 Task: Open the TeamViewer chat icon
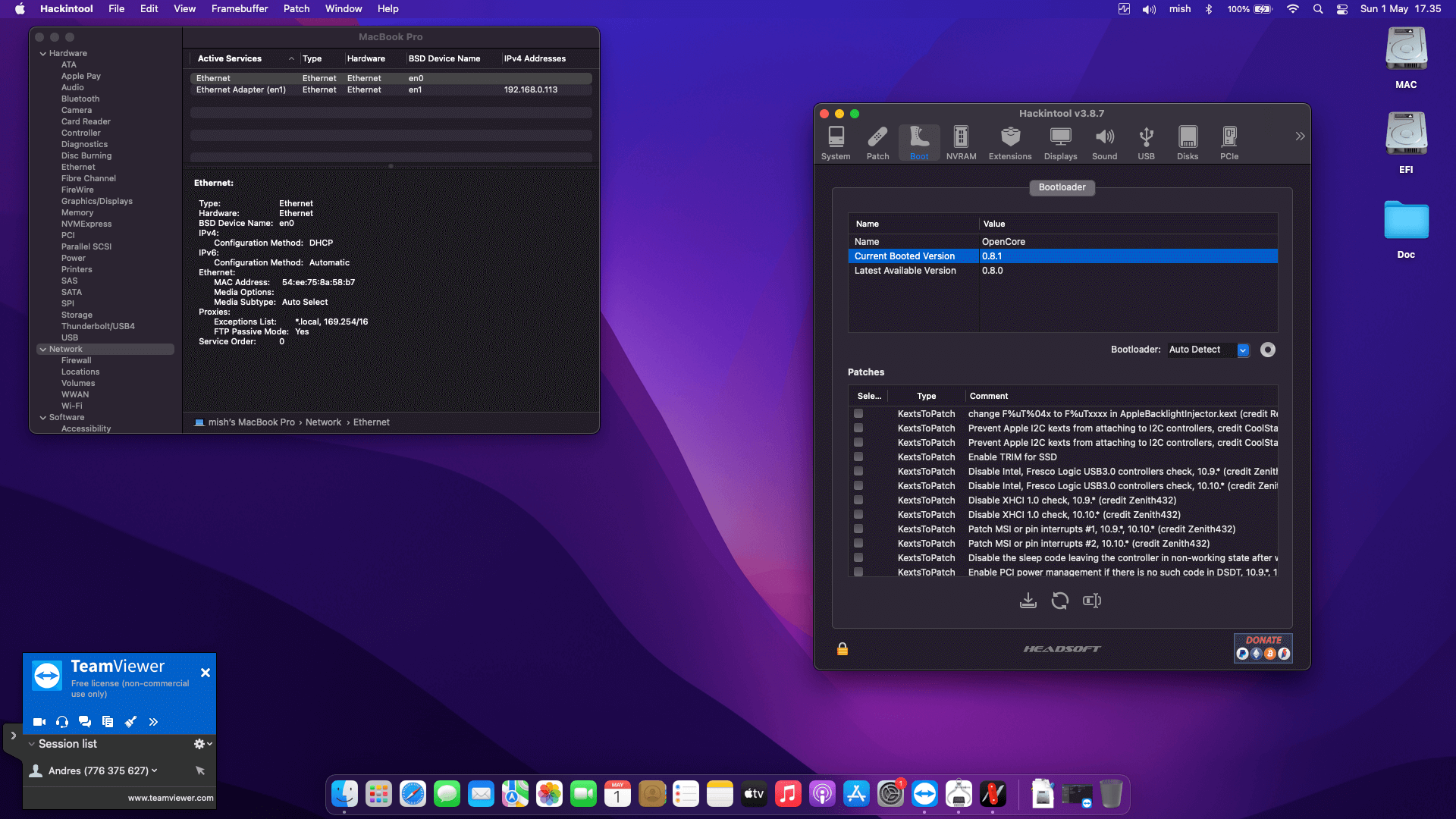(x=85, y=722)
